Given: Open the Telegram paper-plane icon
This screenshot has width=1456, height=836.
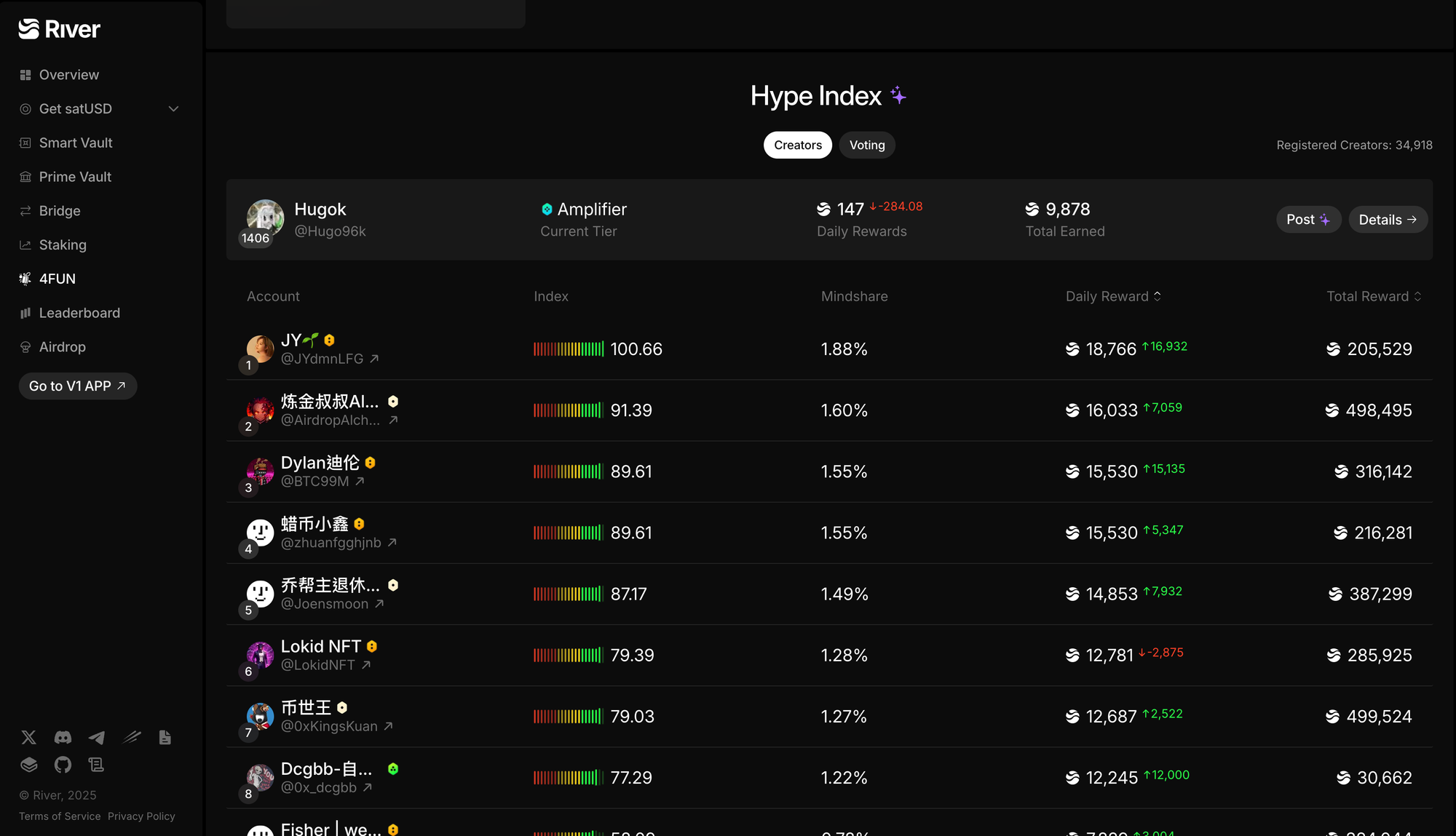Looking at the screenshot, I should tap(96, 738).
